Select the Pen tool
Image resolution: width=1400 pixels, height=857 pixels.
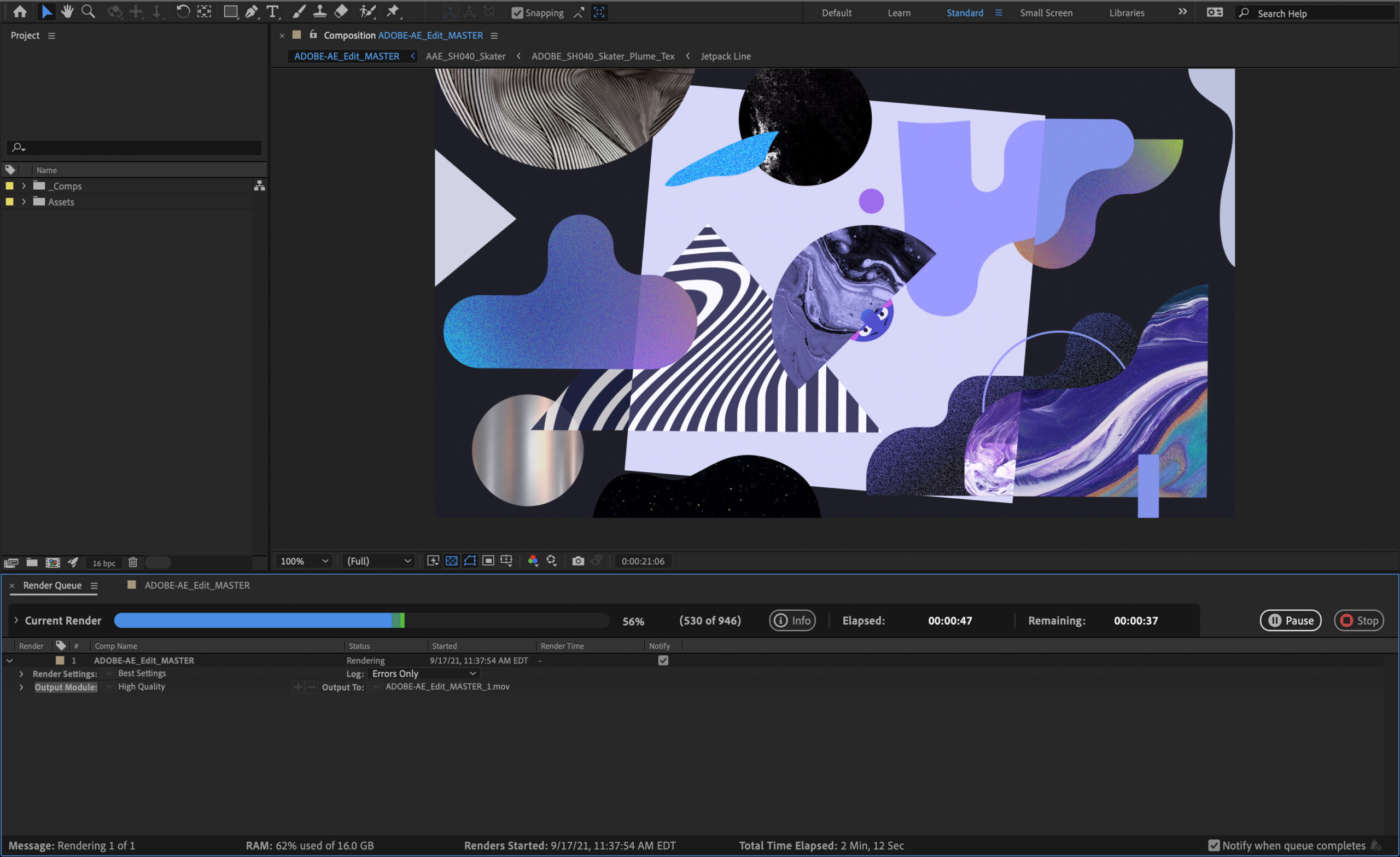click(251, 12)
